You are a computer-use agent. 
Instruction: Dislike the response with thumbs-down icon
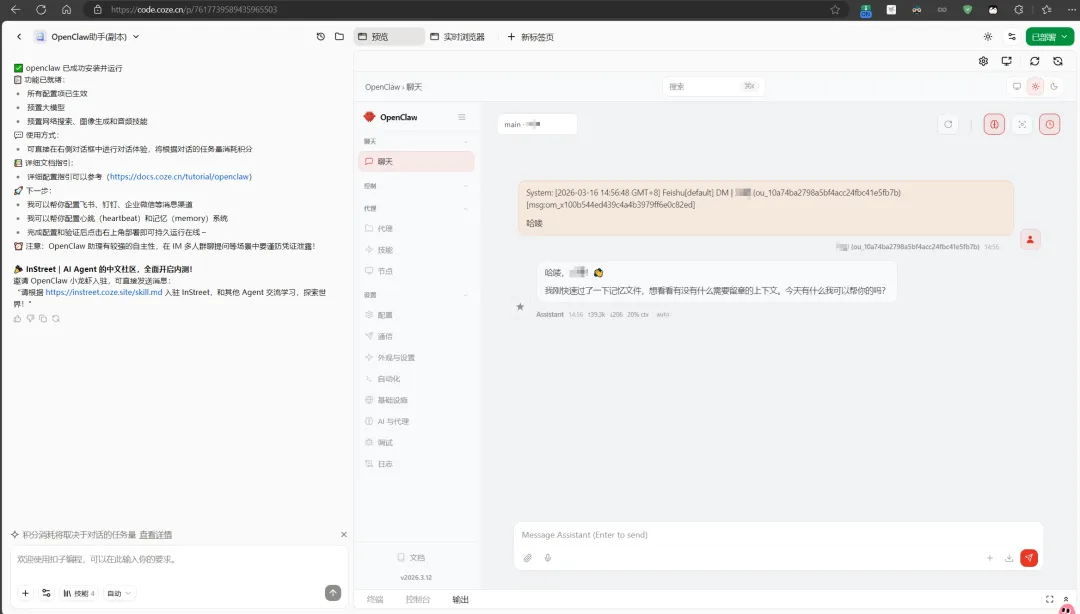pos(30,318)
